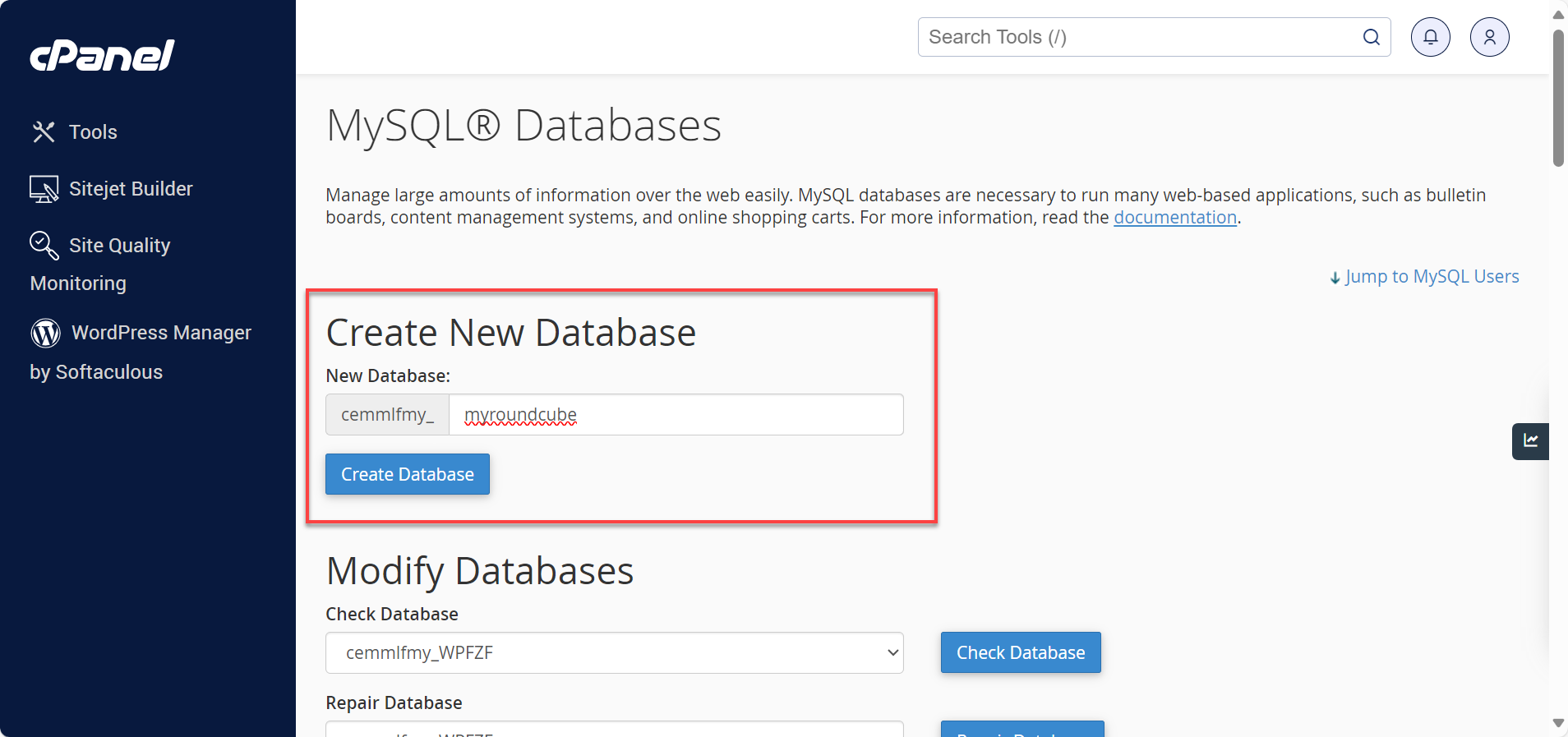Follow the documentation link

(x=1175, y=217)
